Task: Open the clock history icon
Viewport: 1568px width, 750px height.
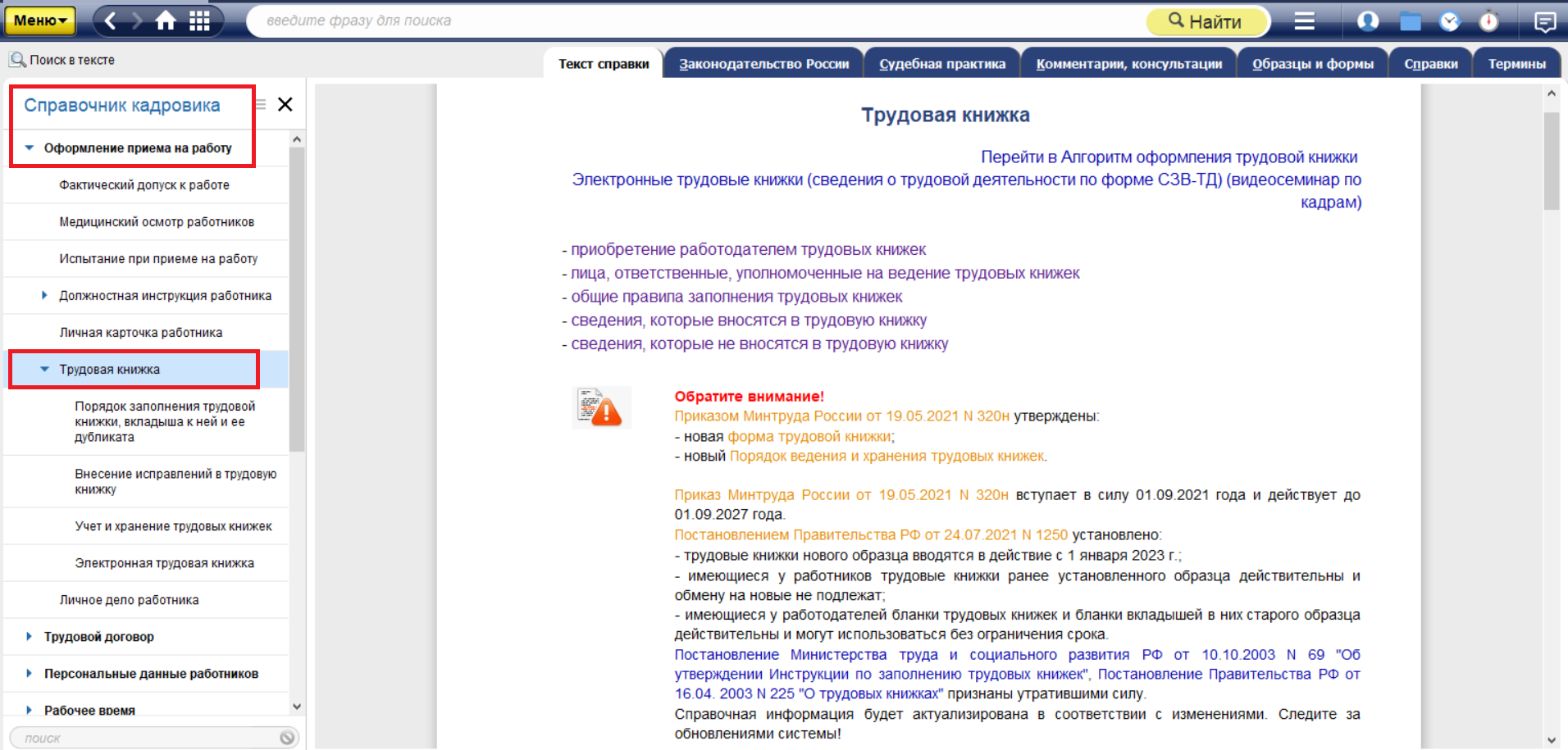Action: tap(1450, 20)
